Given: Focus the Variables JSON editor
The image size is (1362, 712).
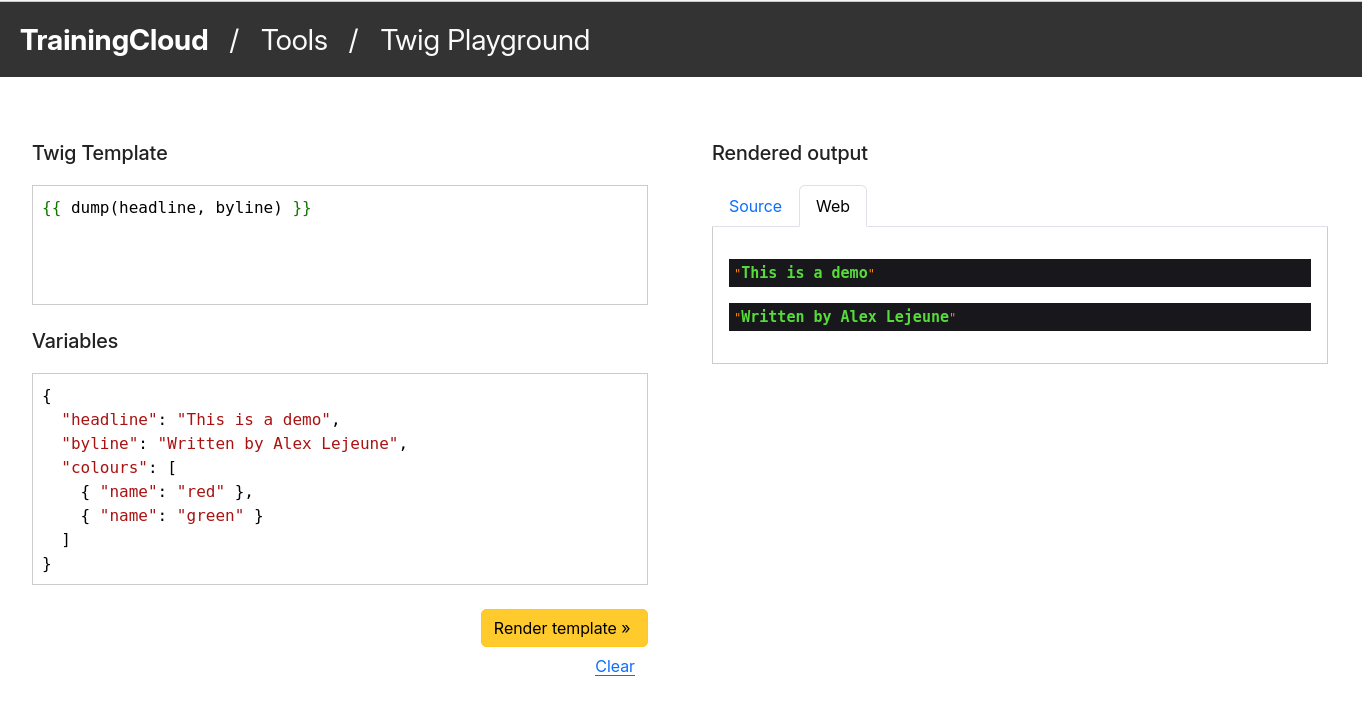Looking at the screenshot, I should coord(340,479).
